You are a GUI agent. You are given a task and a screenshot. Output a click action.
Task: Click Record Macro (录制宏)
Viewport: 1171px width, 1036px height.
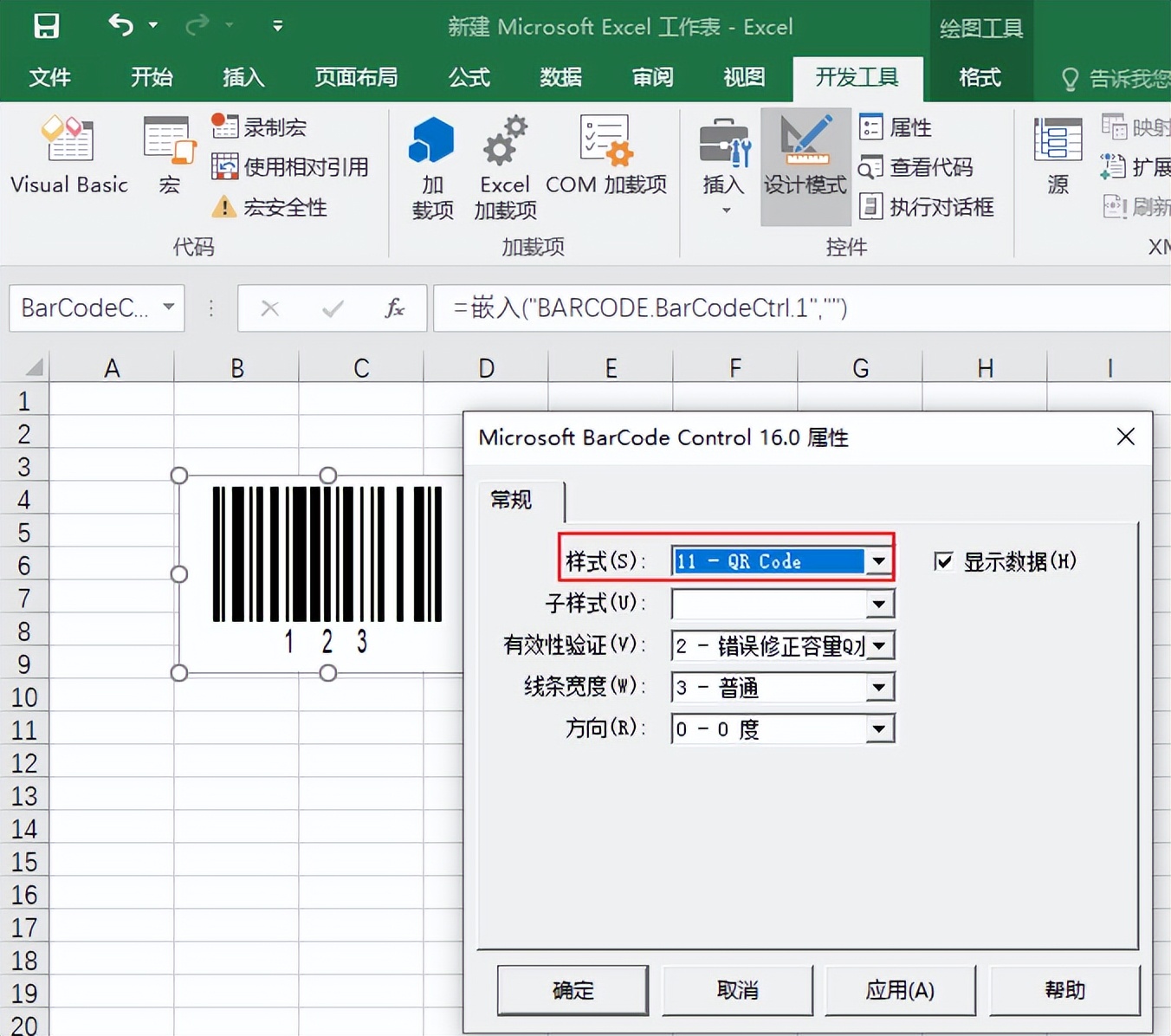click(x=259, y=127)
